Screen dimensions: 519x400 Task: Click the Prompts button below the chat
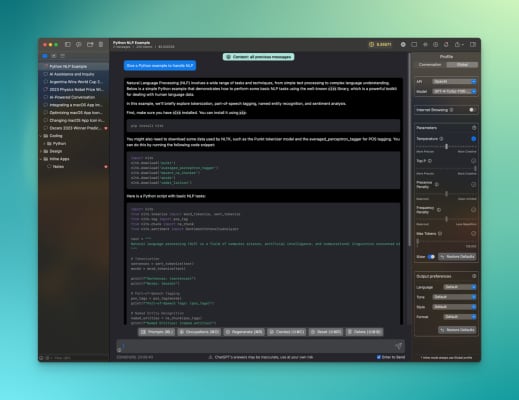pos(156,332)
